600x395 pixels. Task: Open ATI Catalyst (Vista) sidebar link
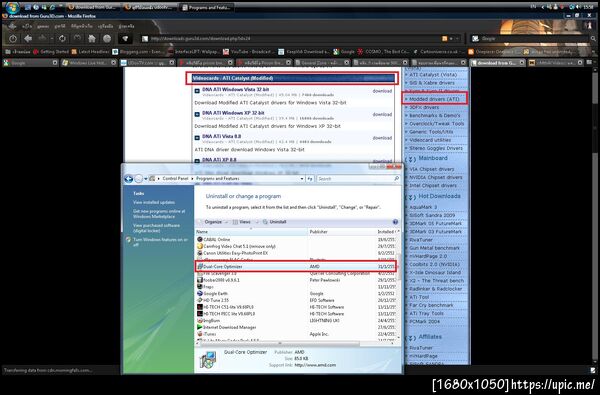(x=433, y=75)
